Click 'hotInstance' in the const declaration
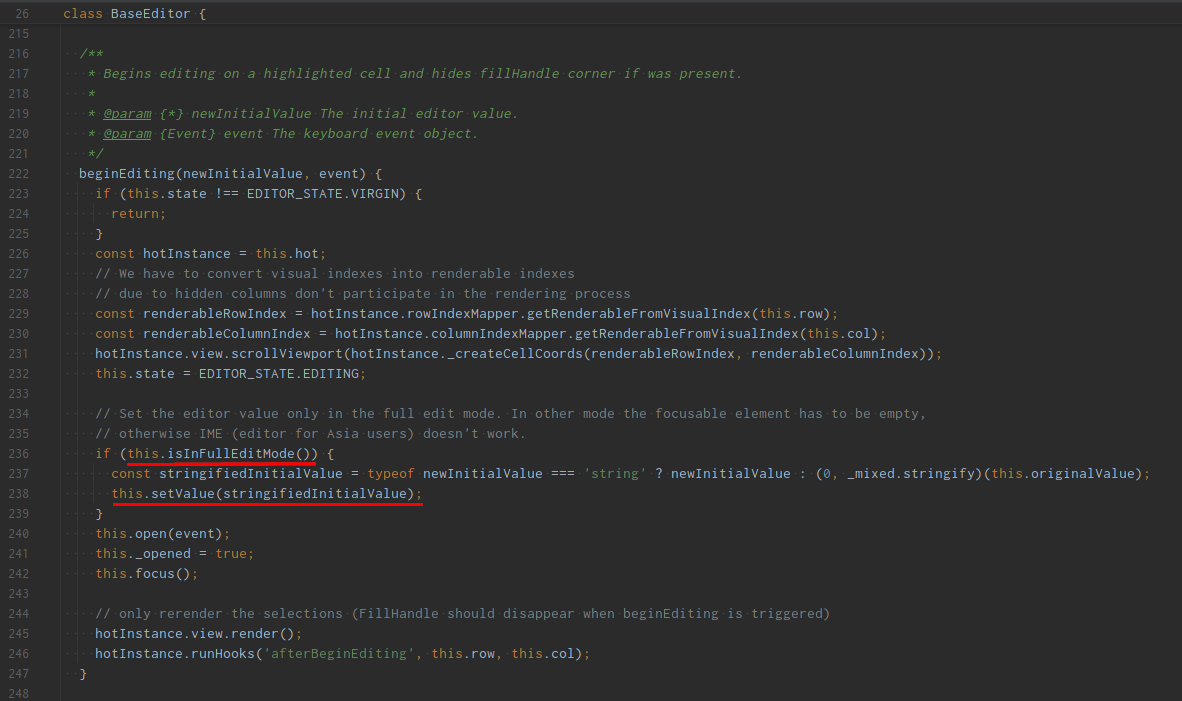 (187, 254)
